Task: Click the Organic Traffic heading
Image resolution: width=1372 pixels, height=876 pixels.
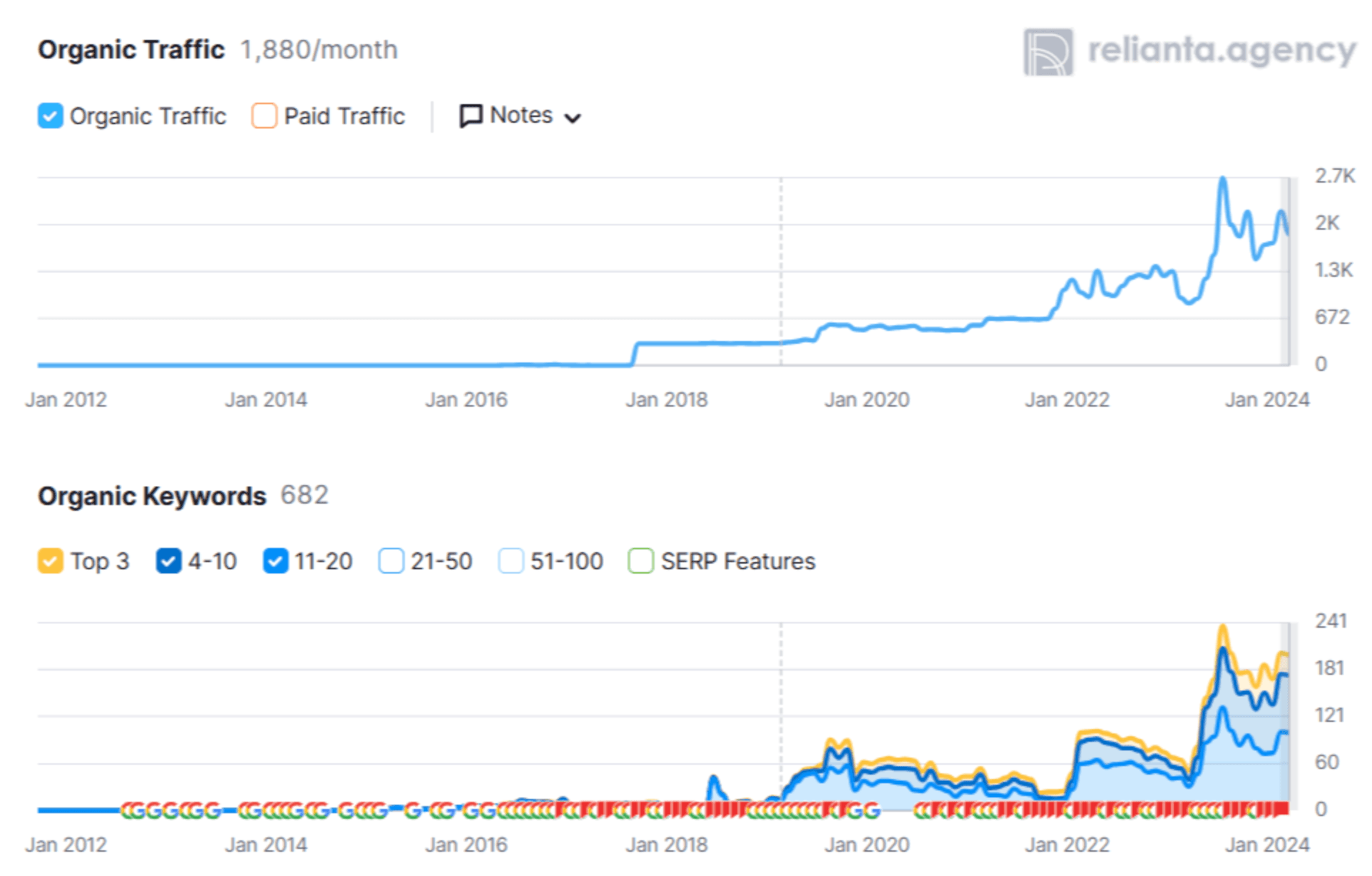Action: point(131,50)
